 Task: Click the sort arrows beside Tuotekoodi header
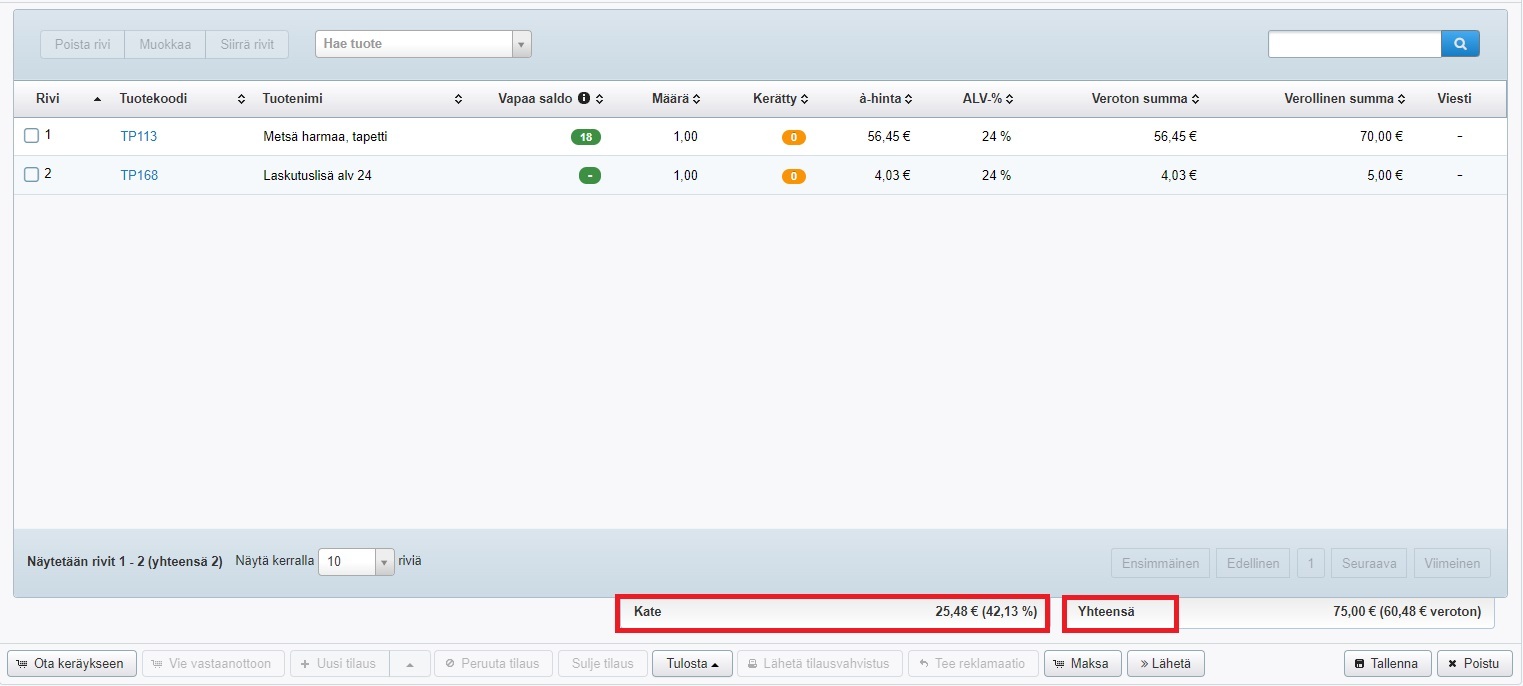tap(241, 99)
